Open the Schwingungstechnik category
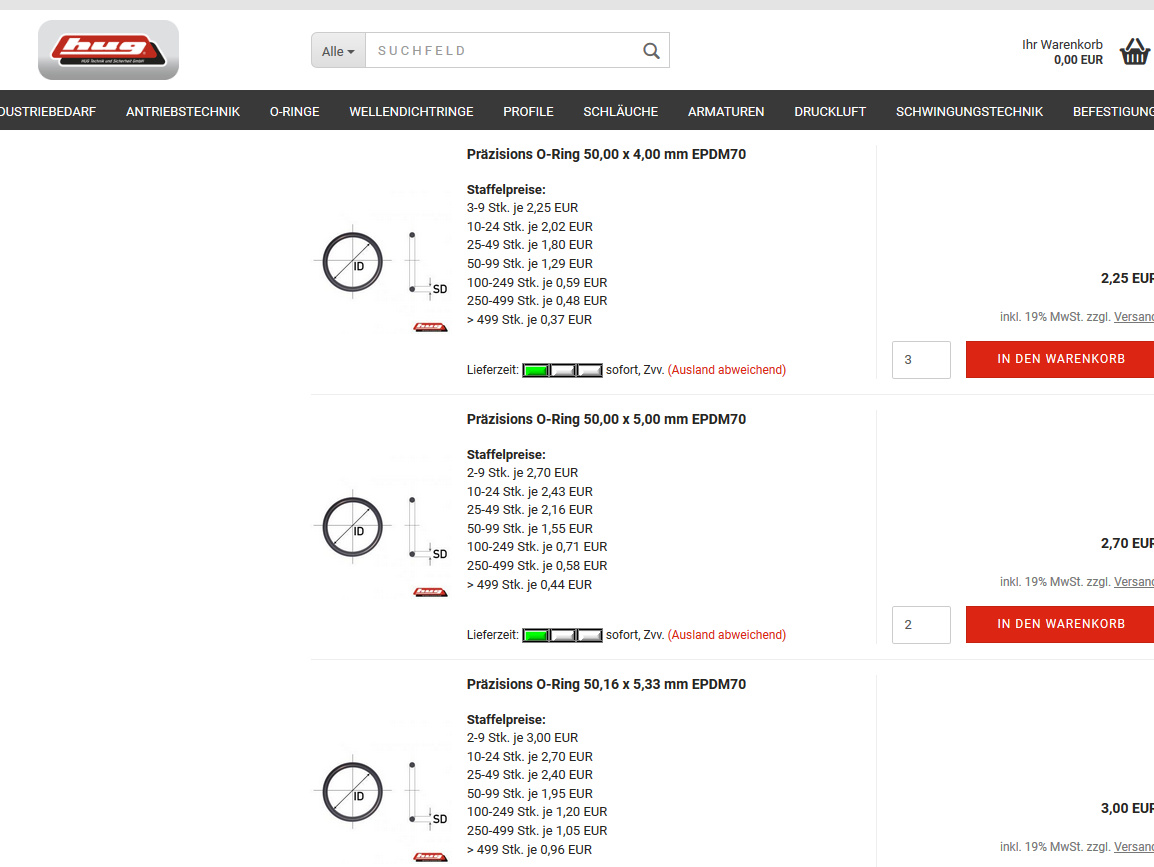 coord(969,112)
